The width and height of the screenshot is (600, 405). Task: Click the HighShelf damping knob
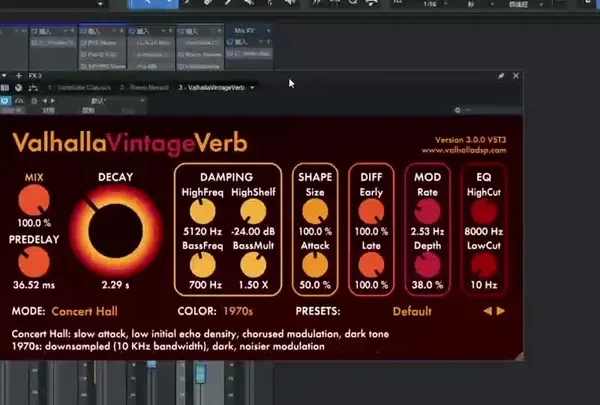point(252,211)
